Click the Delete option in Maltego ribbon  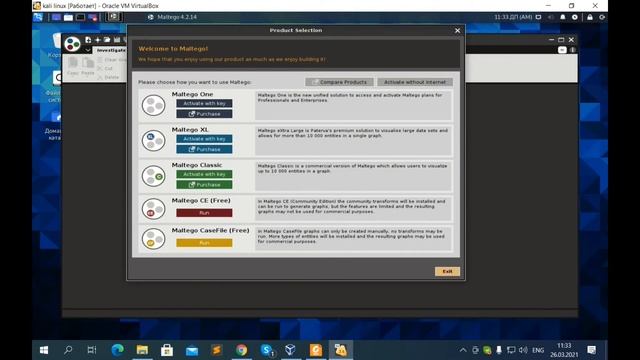[108, 77]
